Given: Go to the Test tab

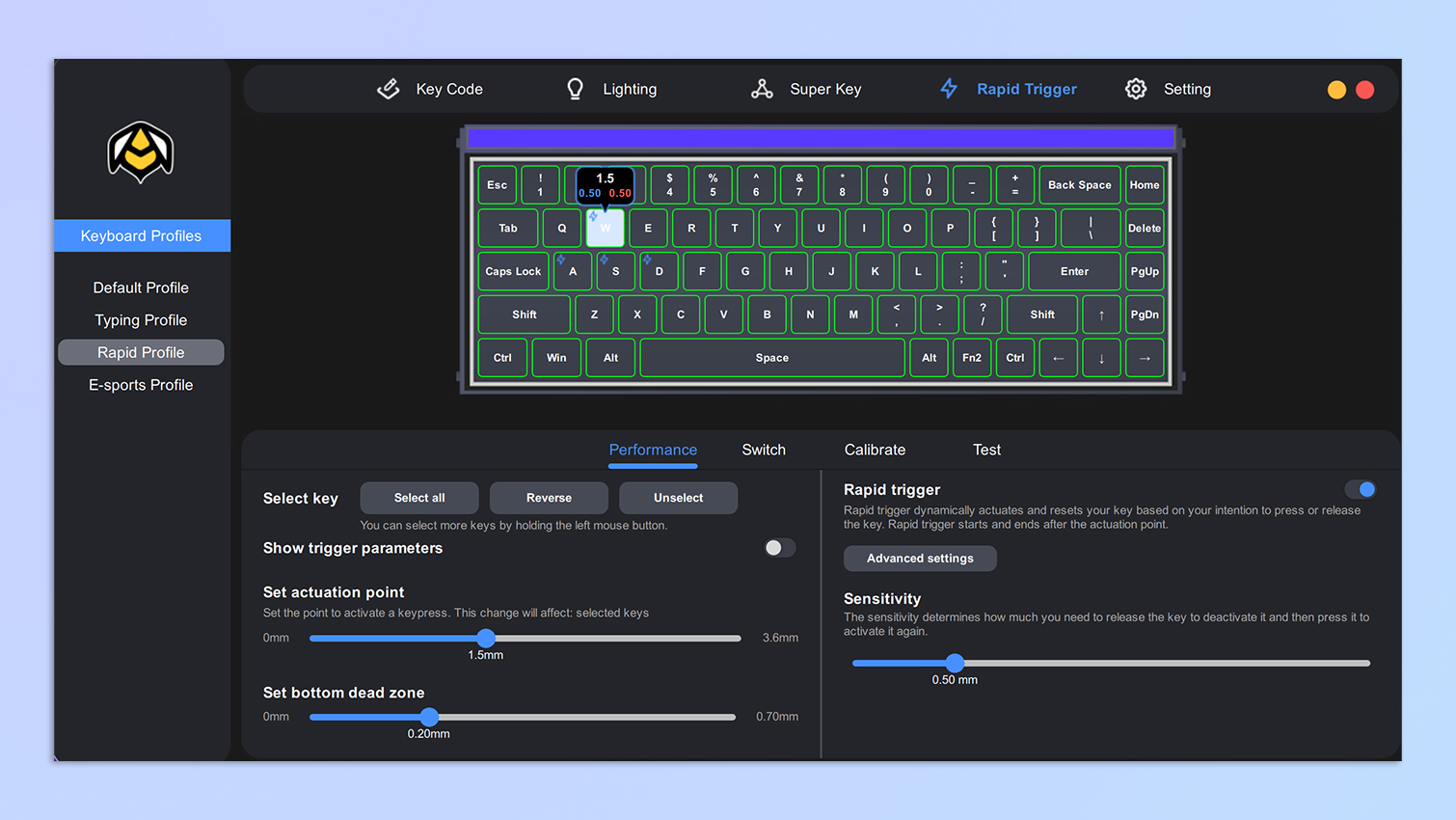Looking at the screenshot, I should pyautogui.click(x=986, y=450).
